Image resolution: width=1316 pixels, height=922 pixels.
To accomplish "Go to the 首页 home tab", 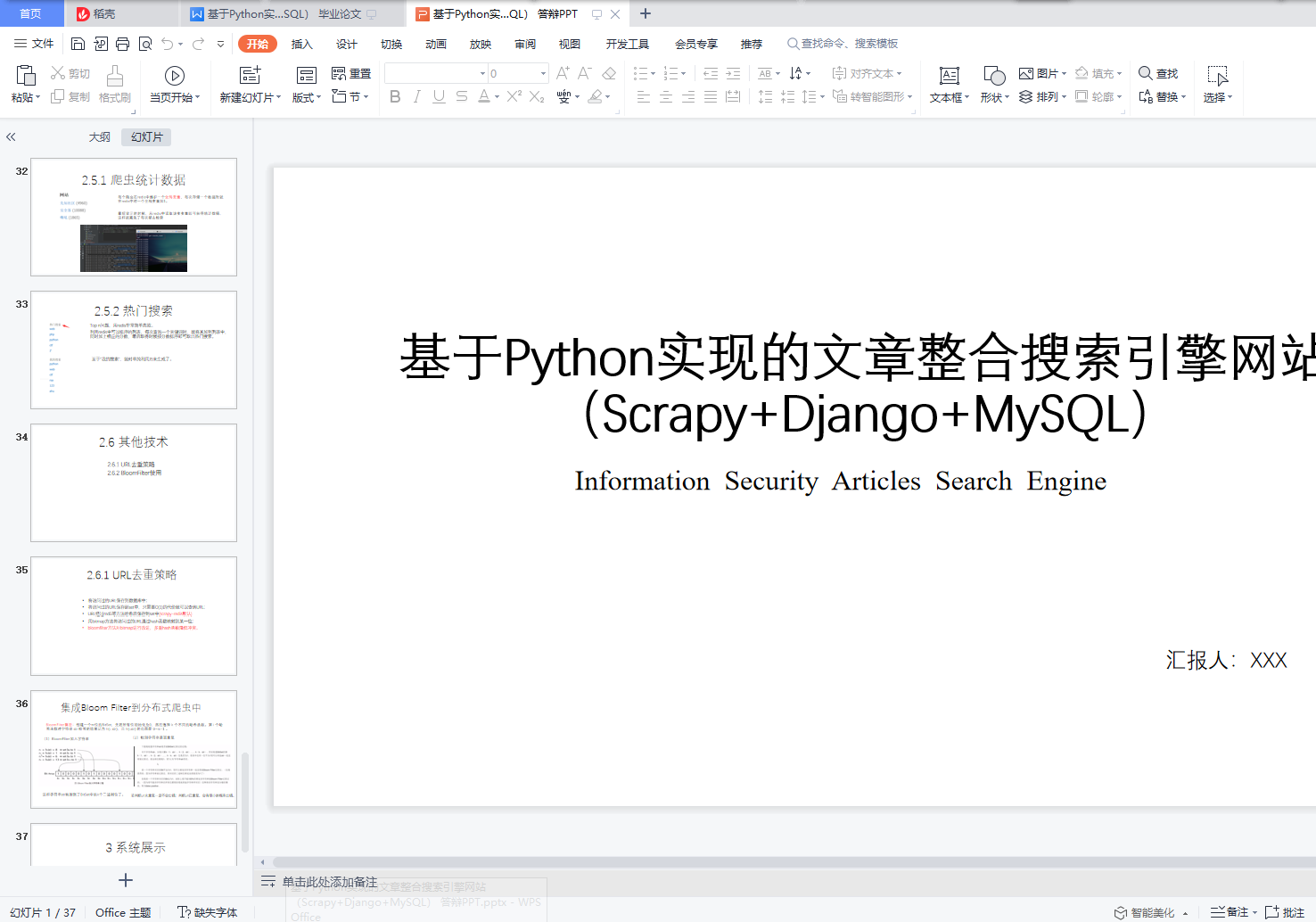I will click(31, 13).
